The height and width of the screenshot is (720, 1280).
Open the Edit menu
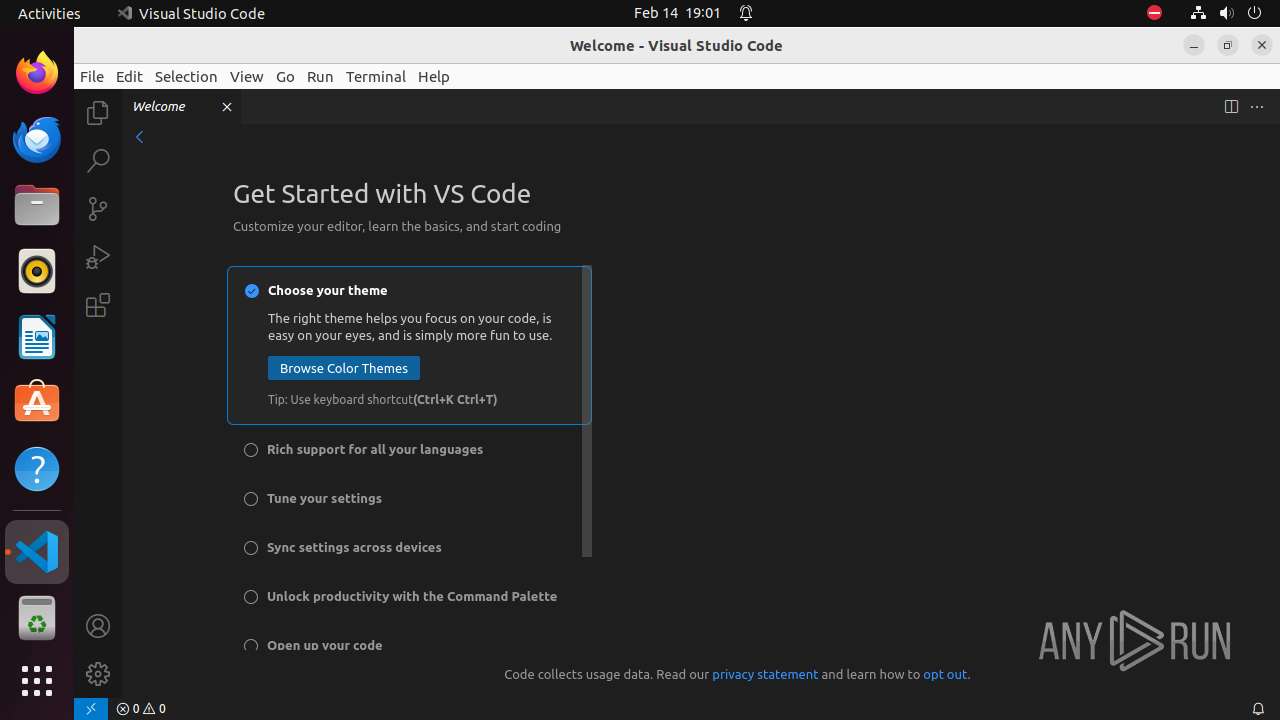point(129,76)
